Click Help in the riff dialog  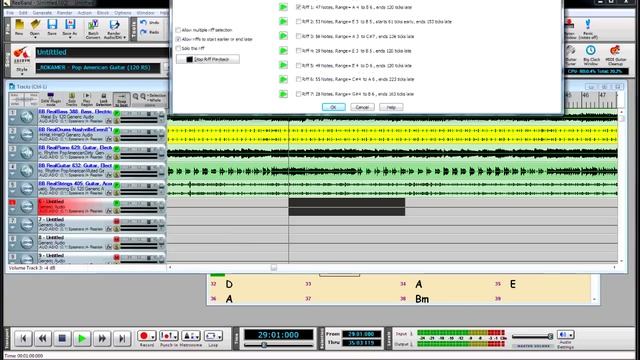[x=391, y=107]
